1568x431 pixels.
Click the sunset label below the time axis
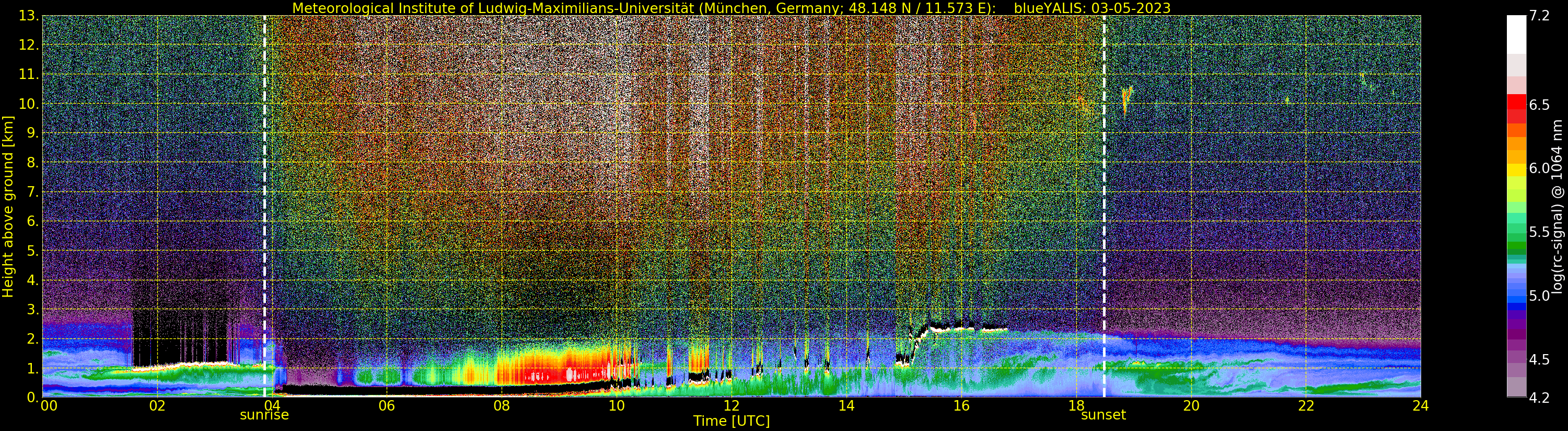[1103, 415]
